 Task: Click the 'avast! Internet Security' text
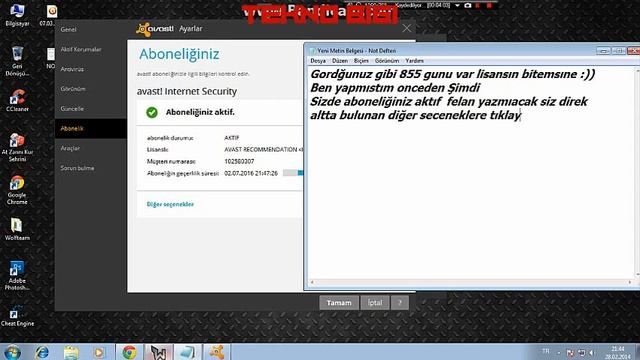click(187, 91)
